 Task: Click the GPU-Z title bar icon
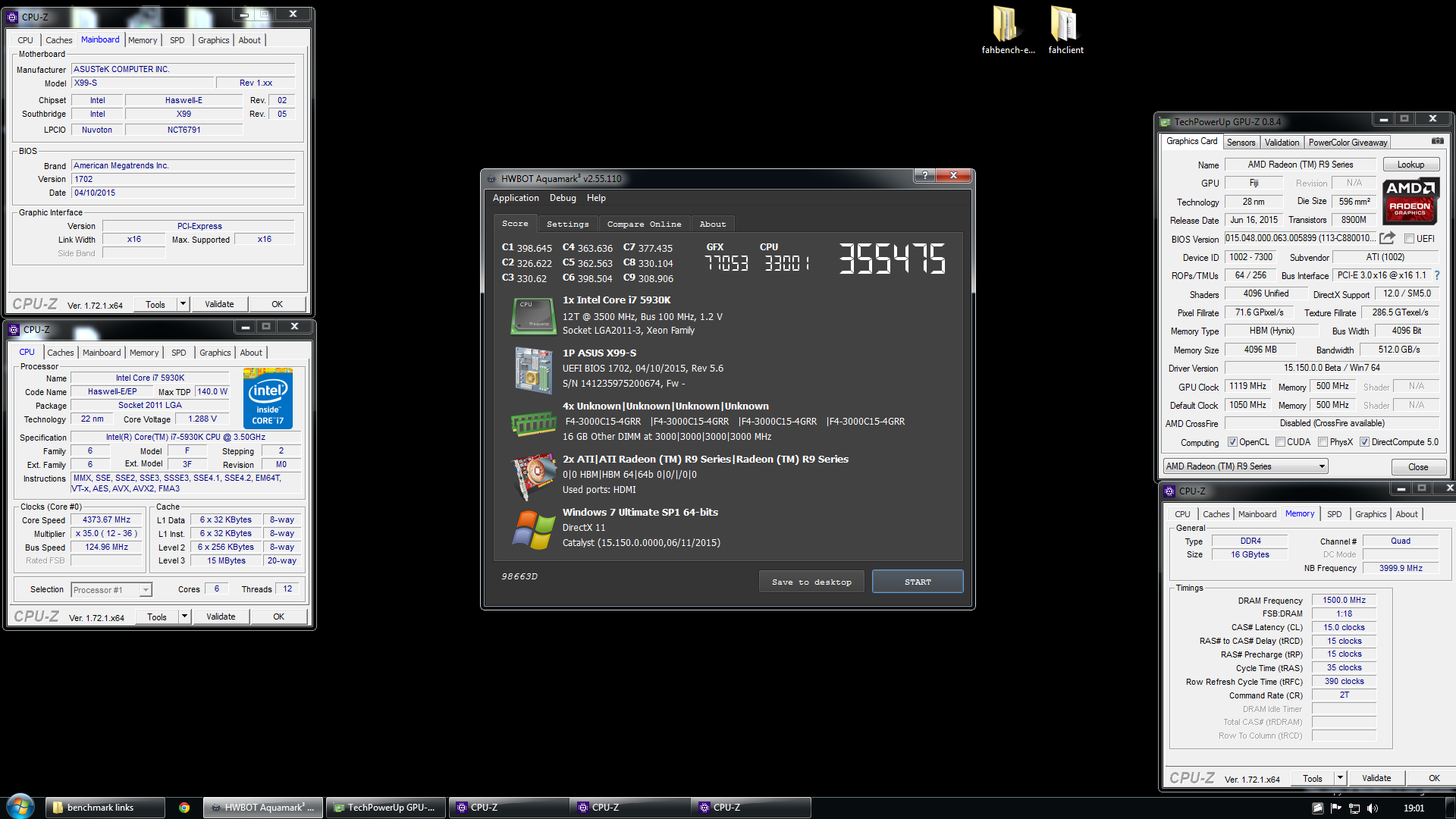point(1165,122)
